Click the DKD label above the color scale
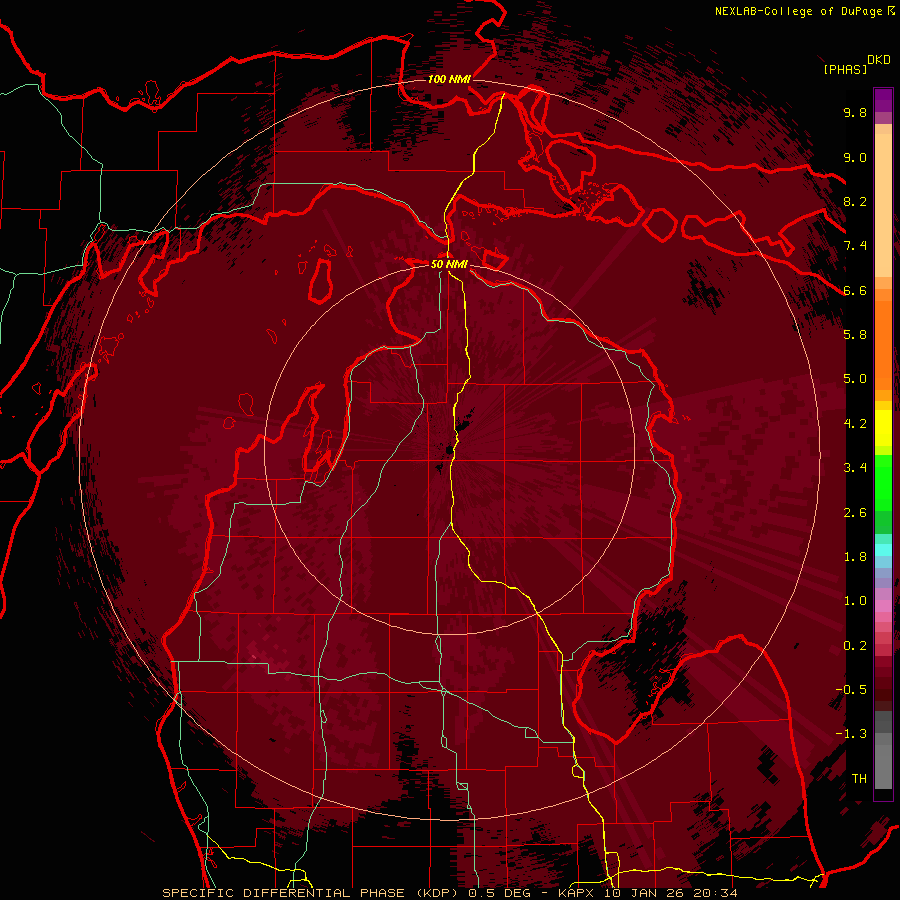Screen dimensions: 900x900 coord(879,60)
